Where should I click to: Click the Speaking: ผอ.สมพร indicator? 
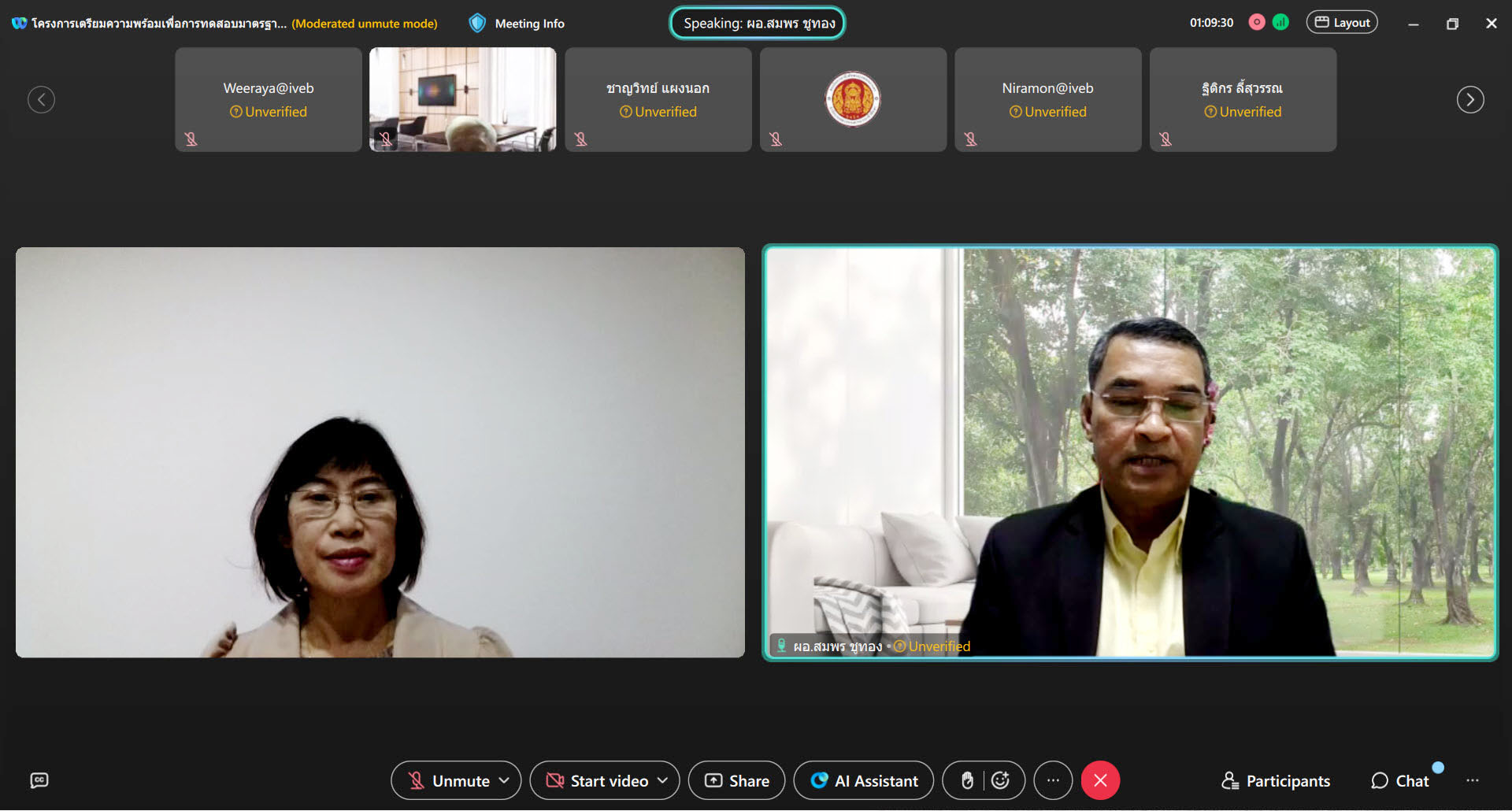click(758, 23)
